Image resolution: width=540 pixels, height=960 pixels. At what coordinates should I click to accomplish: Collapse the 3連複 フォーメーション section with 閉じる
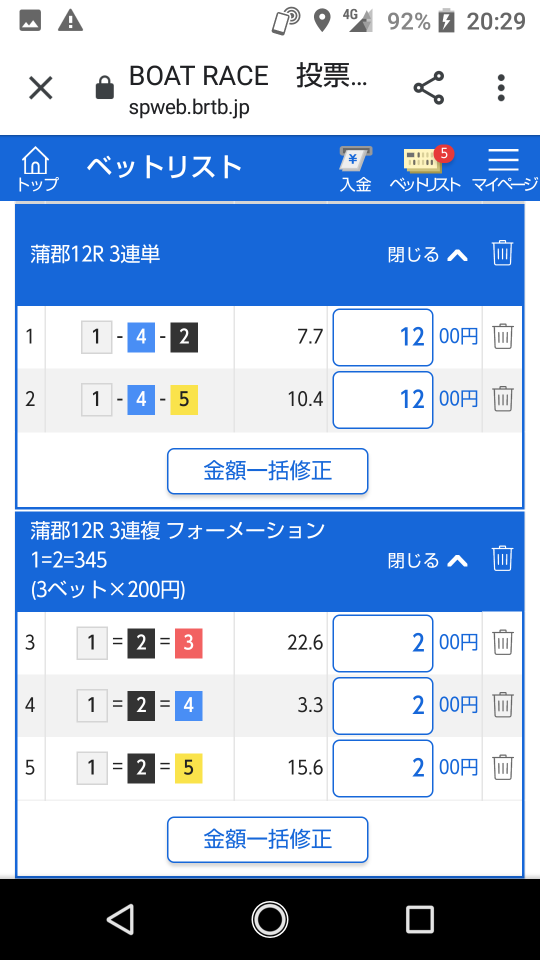pos(427,560)
